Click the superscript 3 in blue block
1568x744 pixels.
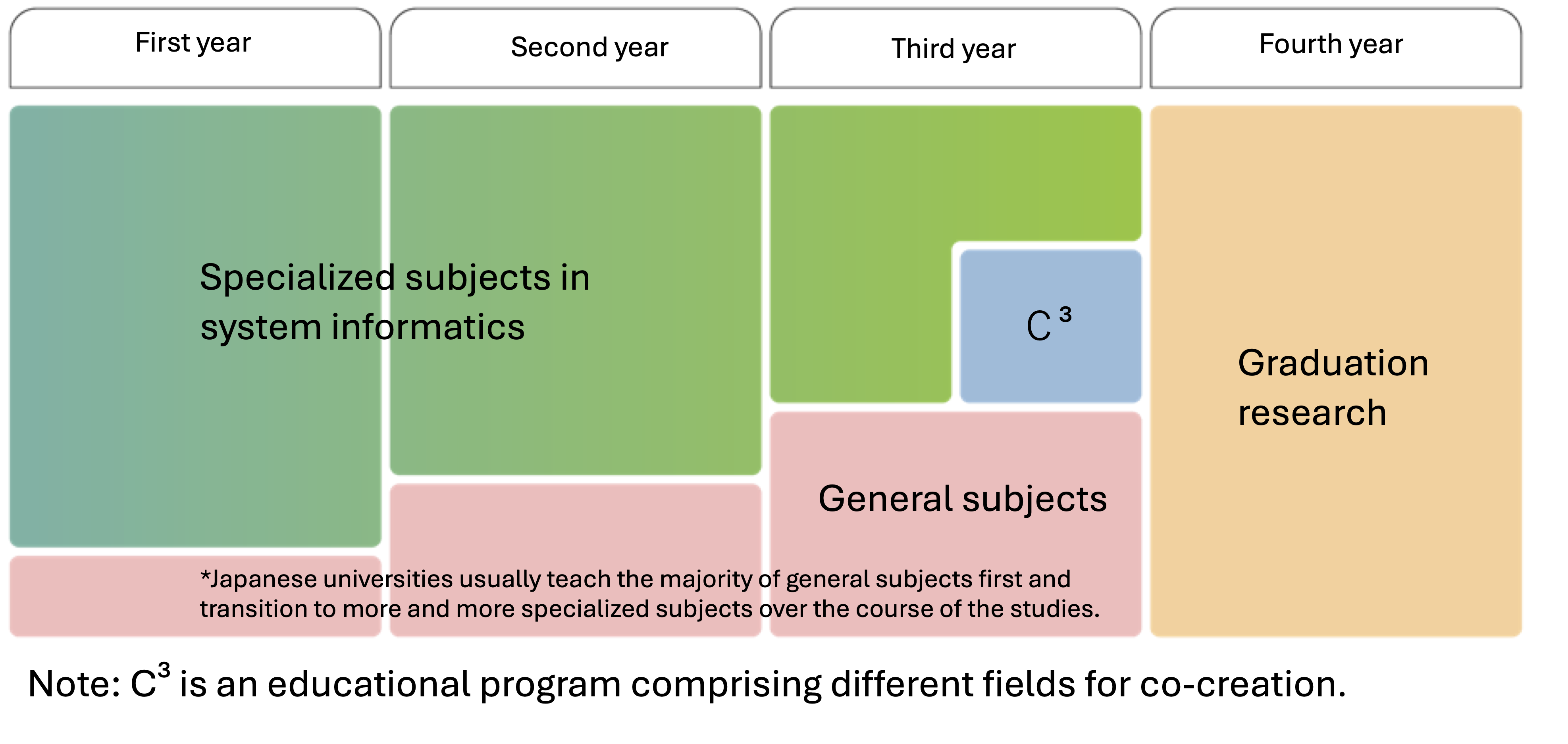click(x=1065, y=315)
